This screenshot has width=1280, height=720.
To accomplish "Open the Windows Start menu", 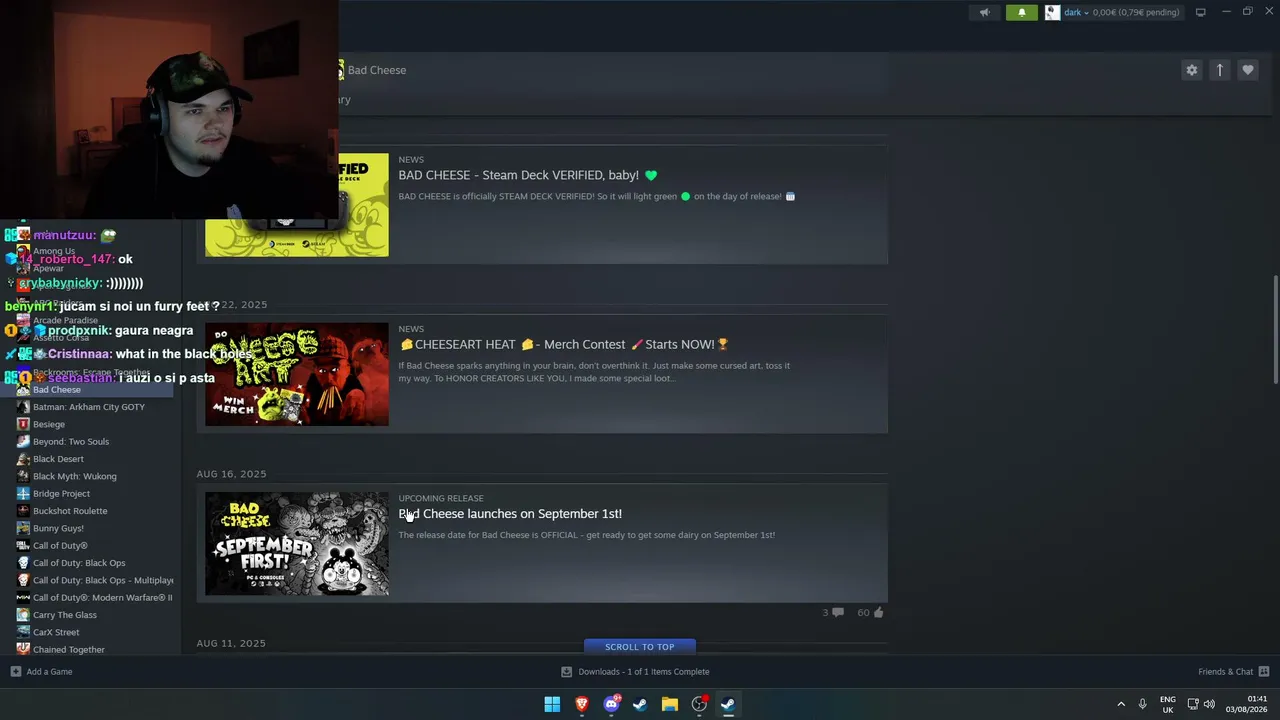I will tap(552, 704).
